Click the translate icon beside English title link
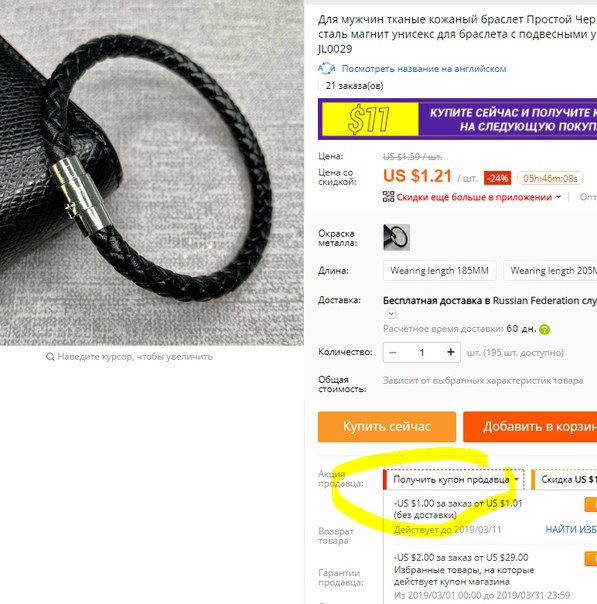The height and width of the screenshot is (604, 597). coord(327,69)
